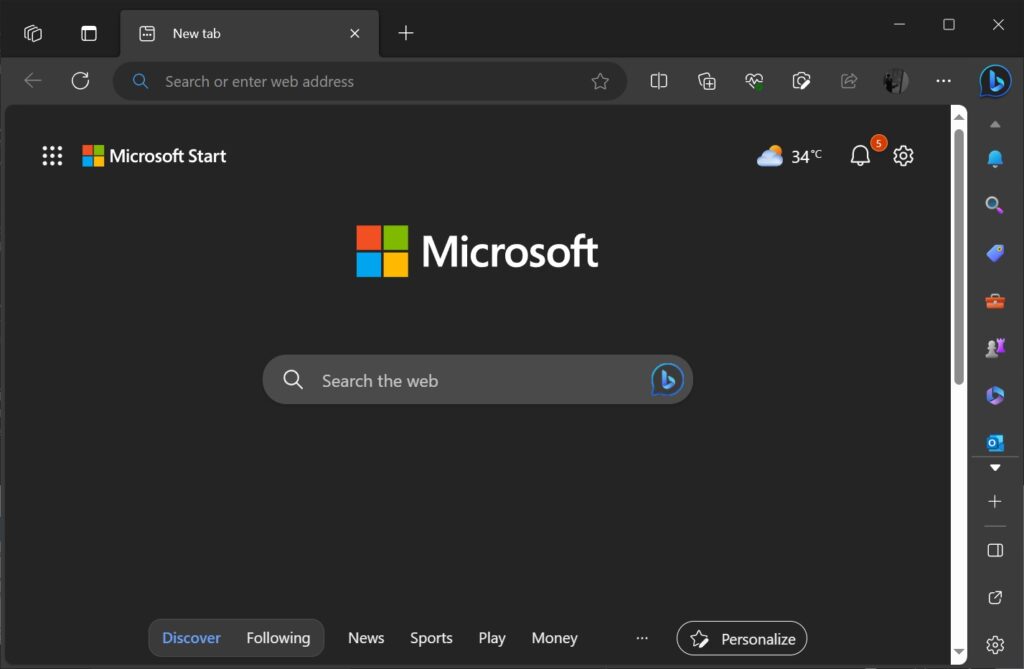Collapse the sidebar list upward

point(994,124)
